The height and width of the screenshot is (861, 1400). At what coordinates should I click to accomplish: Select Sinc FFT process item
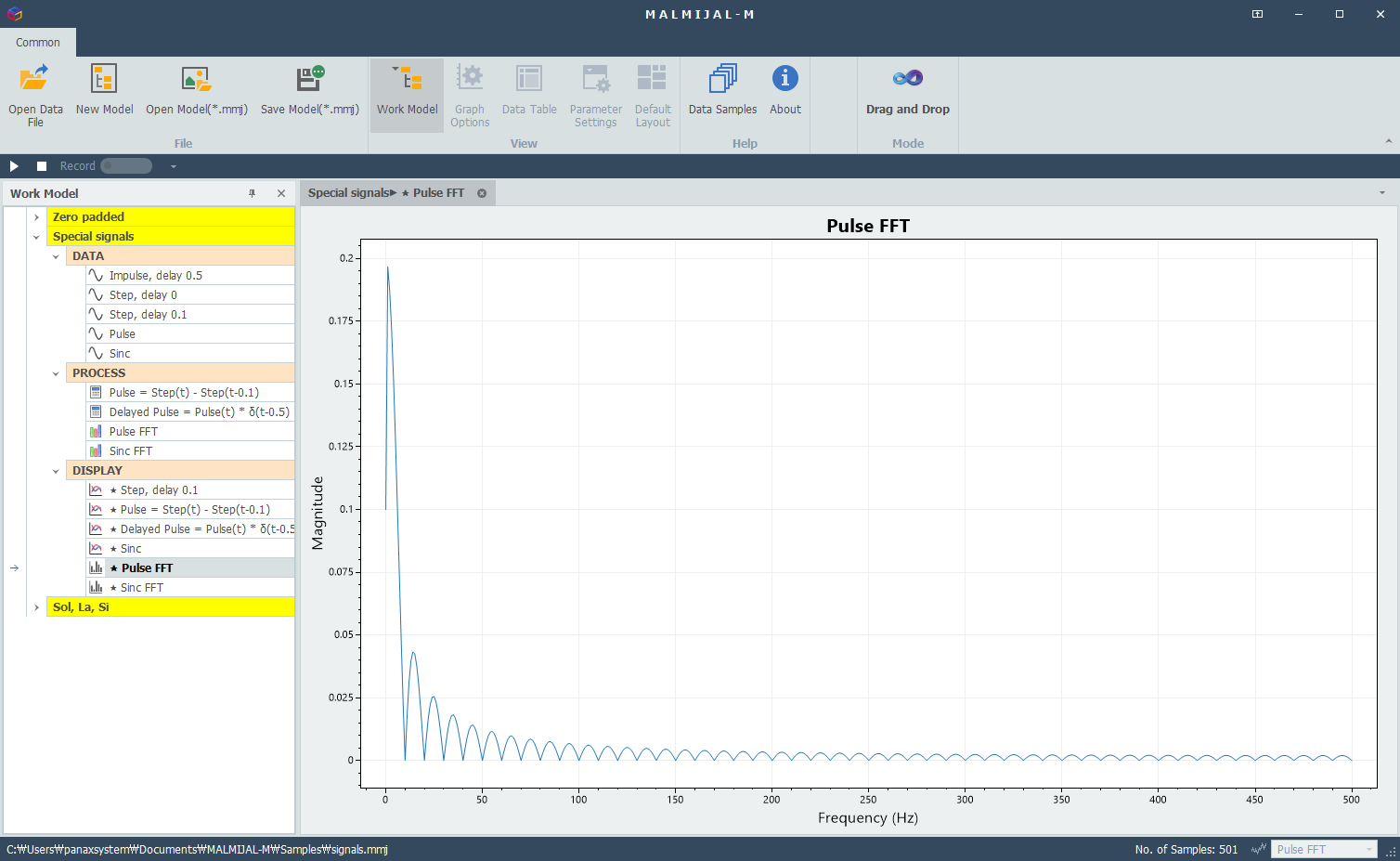[x=190, y=451]
